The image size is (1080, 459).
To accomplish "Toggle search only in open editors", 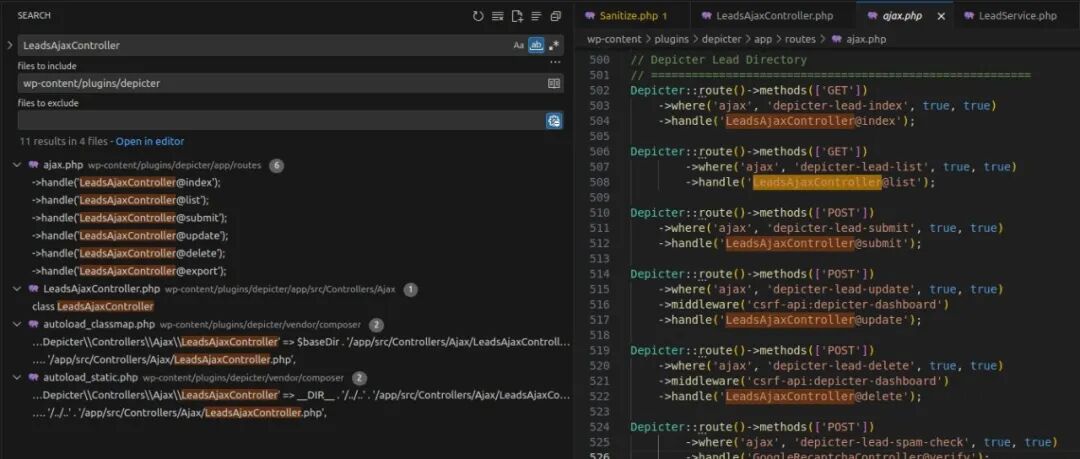I will coord(554,83).
